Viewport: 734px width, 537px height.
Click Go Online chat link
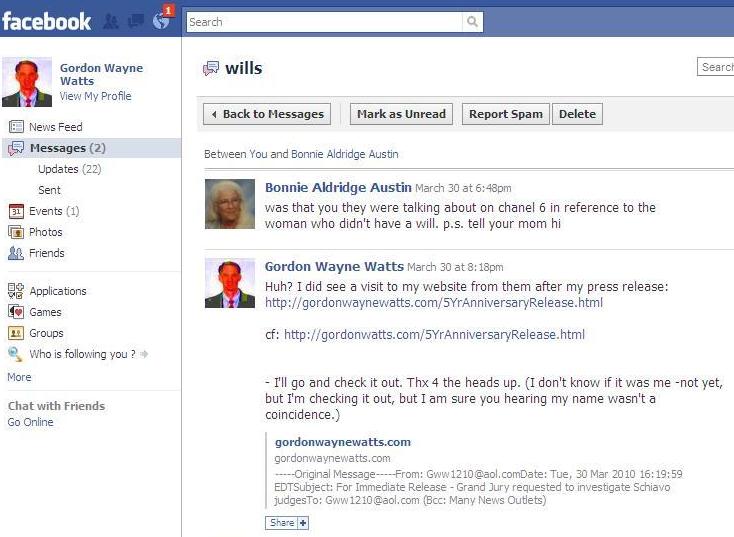[30, 422]
